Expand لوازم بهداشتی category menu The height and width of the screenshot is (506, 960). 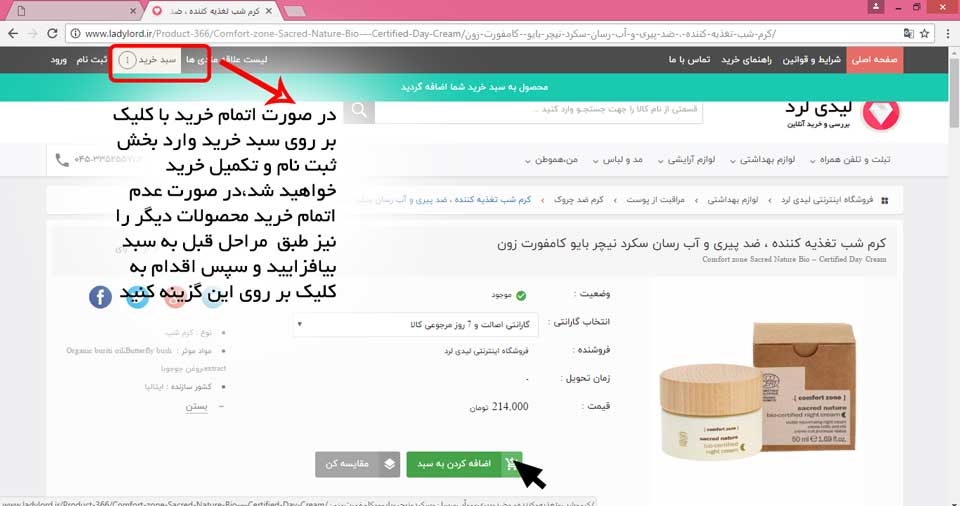[762, 160]
